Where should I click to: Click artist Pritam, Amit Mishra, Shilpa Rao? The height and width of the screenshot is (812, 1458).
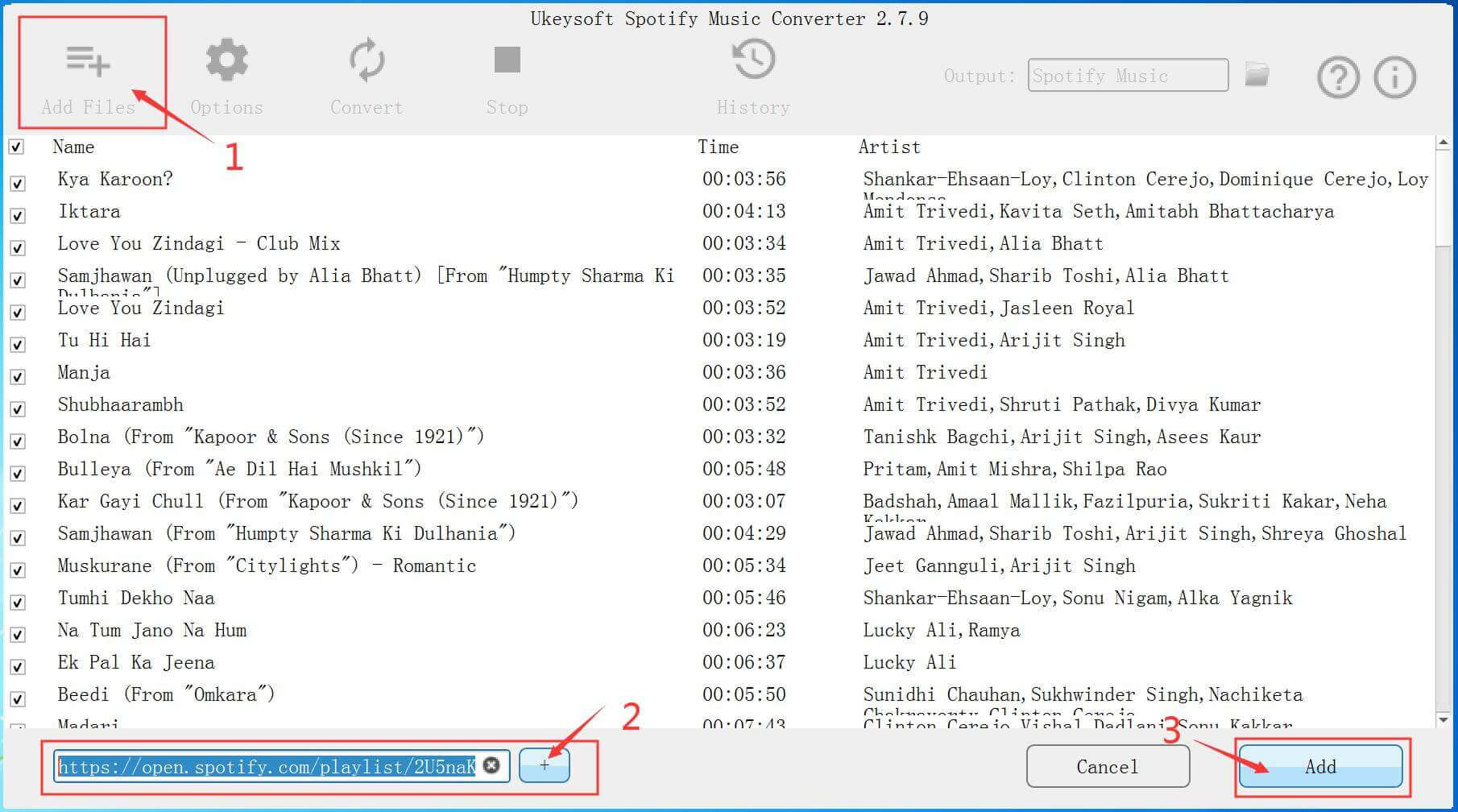[1015, 469]
